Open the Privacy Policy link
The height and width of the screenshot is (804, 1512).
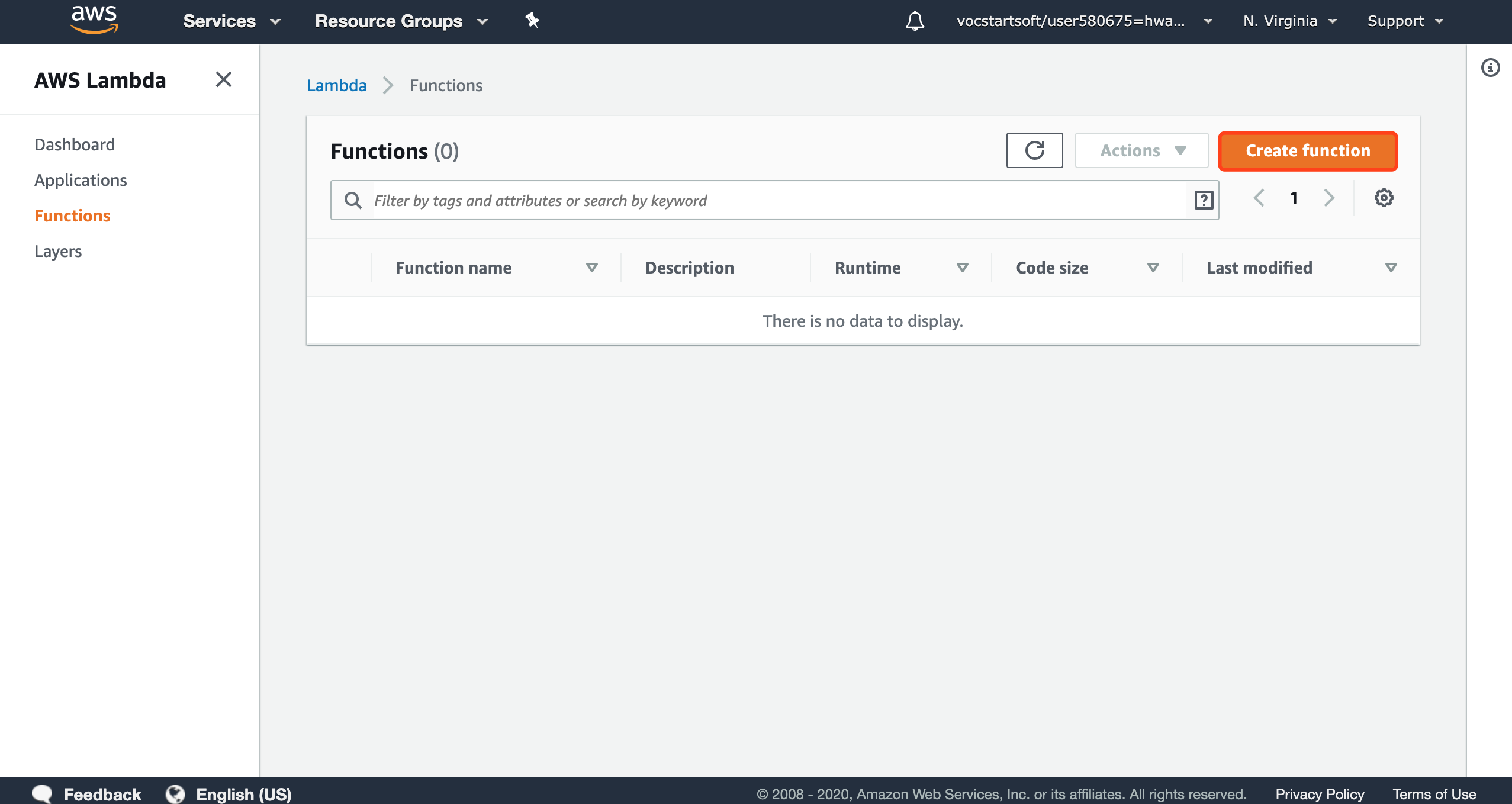coord(1320,793)
